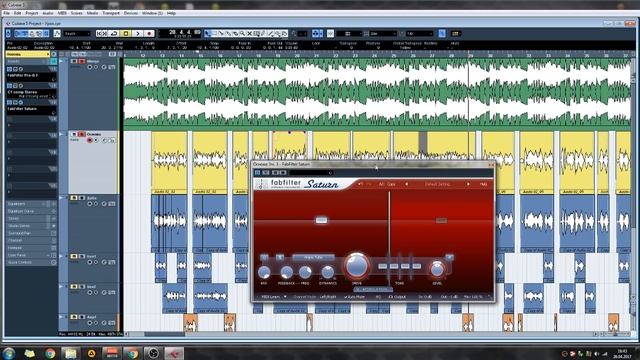
Task: Open the File menu
Action: tap(7, 13)
